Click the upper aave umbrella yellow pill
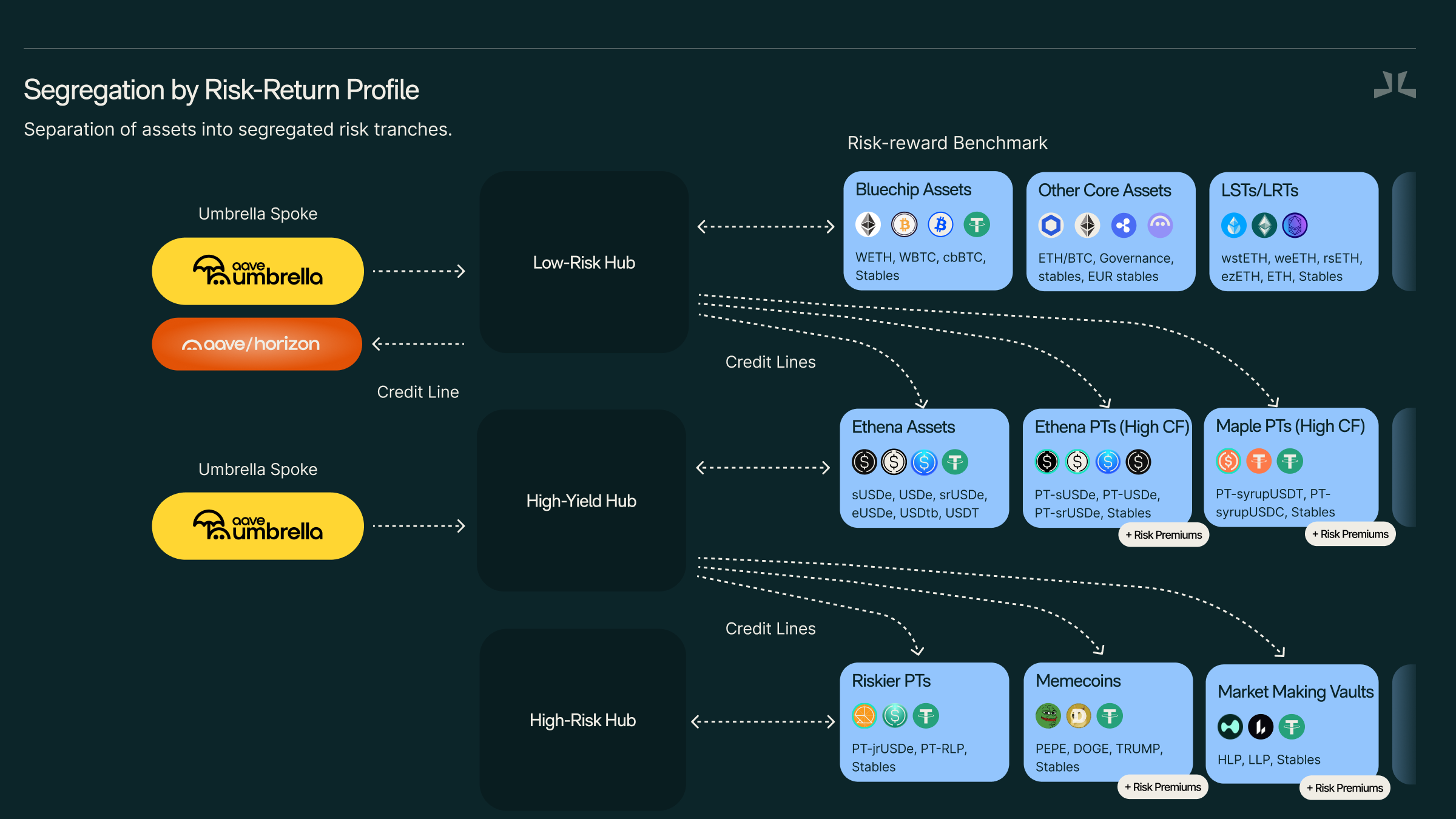Image resolution: width=1456 pixels, height=819 pixels. pyautogui.click(x=258, y=271)
